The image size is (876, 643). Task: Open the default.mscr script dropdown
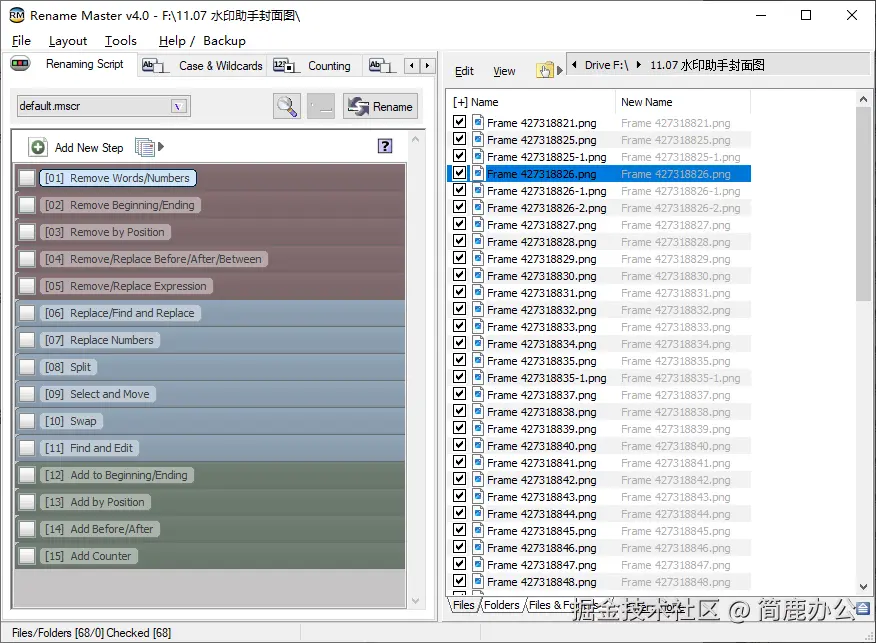tap(178, 106)
